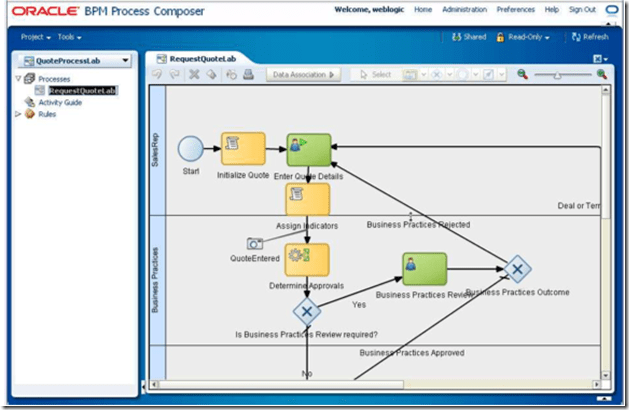Viewport: 629px width, 410px height.
Task: Click the gateway palette icon in toolbar
Action: 436,75
